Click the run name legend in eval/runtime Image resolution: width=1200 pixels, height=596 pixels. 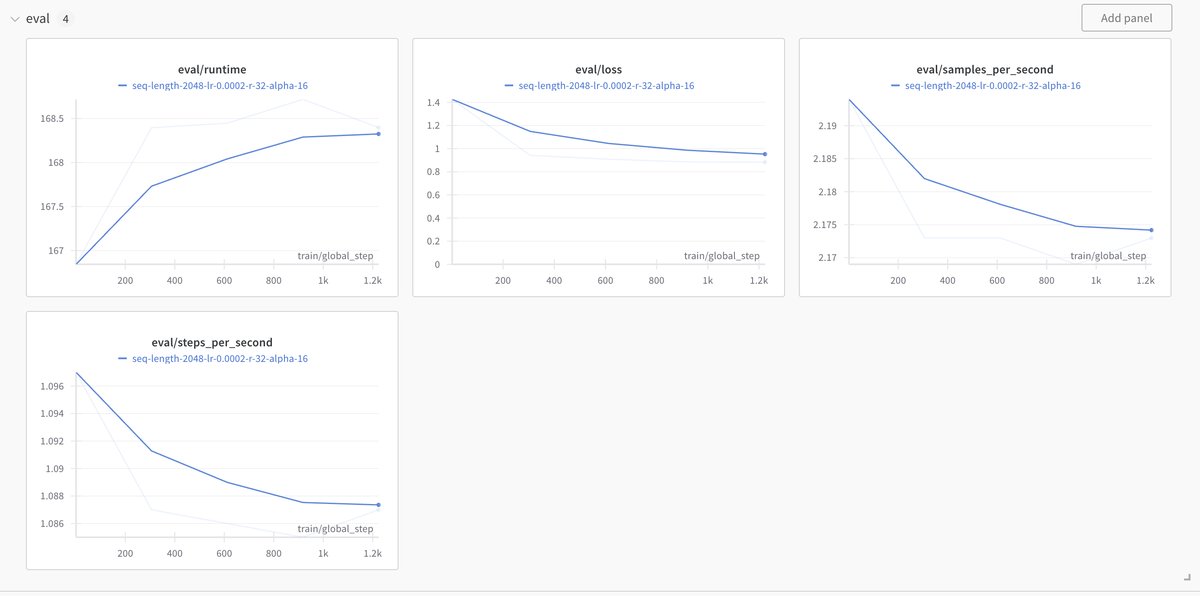[x=219, y=86]
